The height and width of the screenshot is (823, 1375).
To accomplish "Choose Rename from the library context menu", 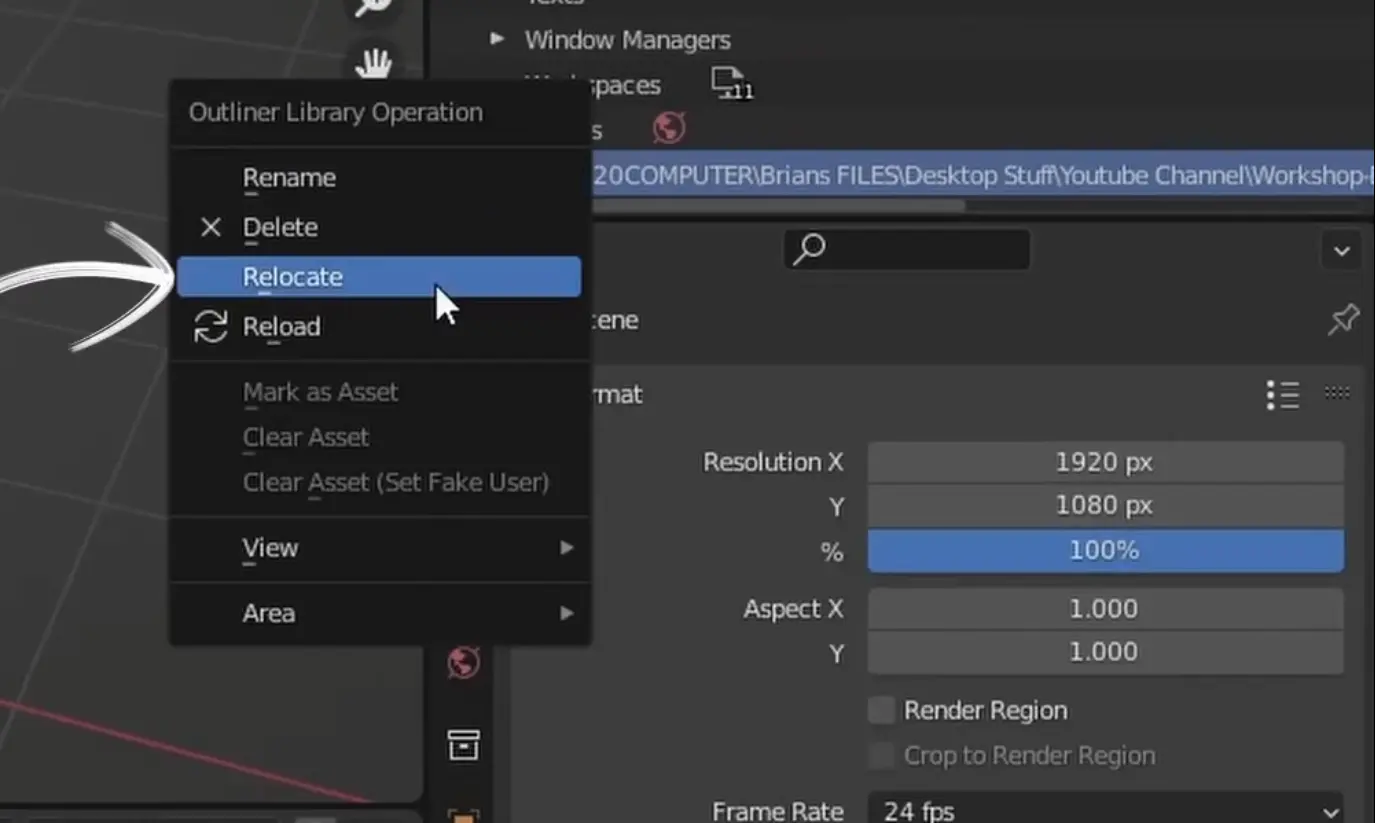I will (x=379, y=178).
